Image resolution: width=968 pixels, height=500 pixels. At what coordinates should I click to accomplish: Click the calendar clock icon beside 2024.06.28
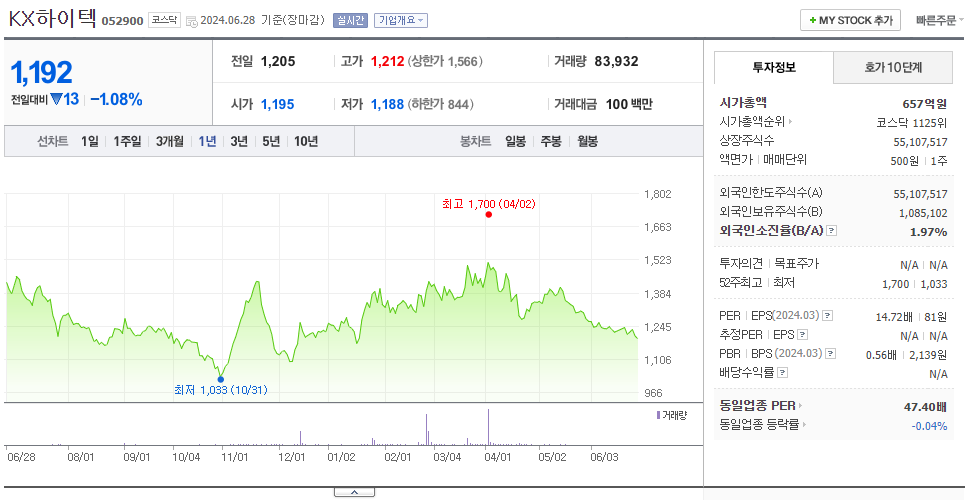click(x=191, y=21)
